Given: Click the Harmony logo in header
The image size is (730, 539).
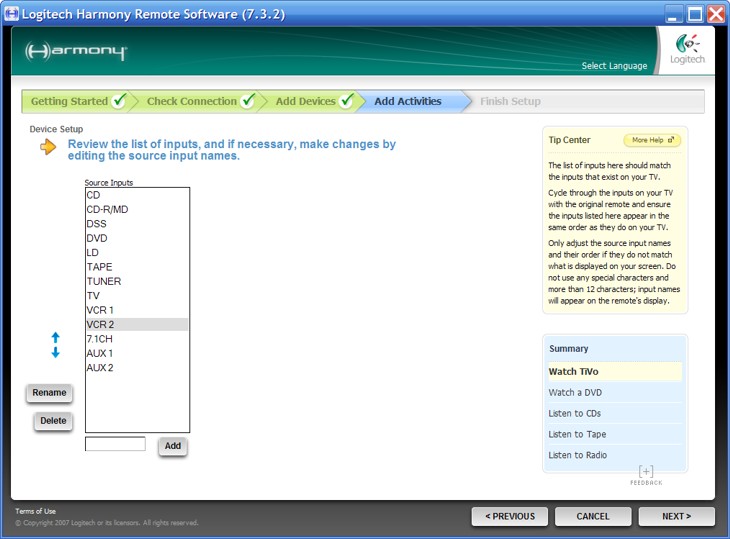Looking at the screenshot, I should pos(76,51).
